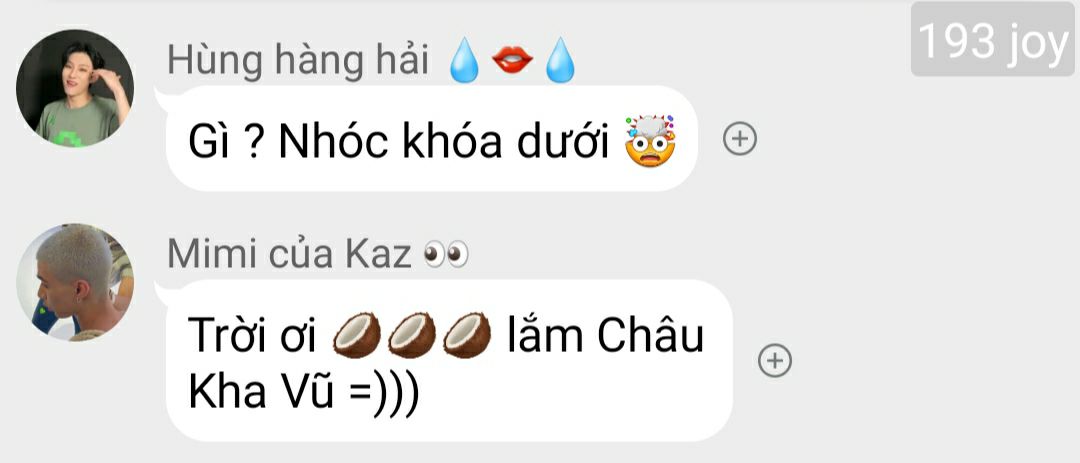The height and width of the screenshot is (463, 1080).
Task: Click the third coconut emoji before 'lắm'
Action: (x=467, y=336)
